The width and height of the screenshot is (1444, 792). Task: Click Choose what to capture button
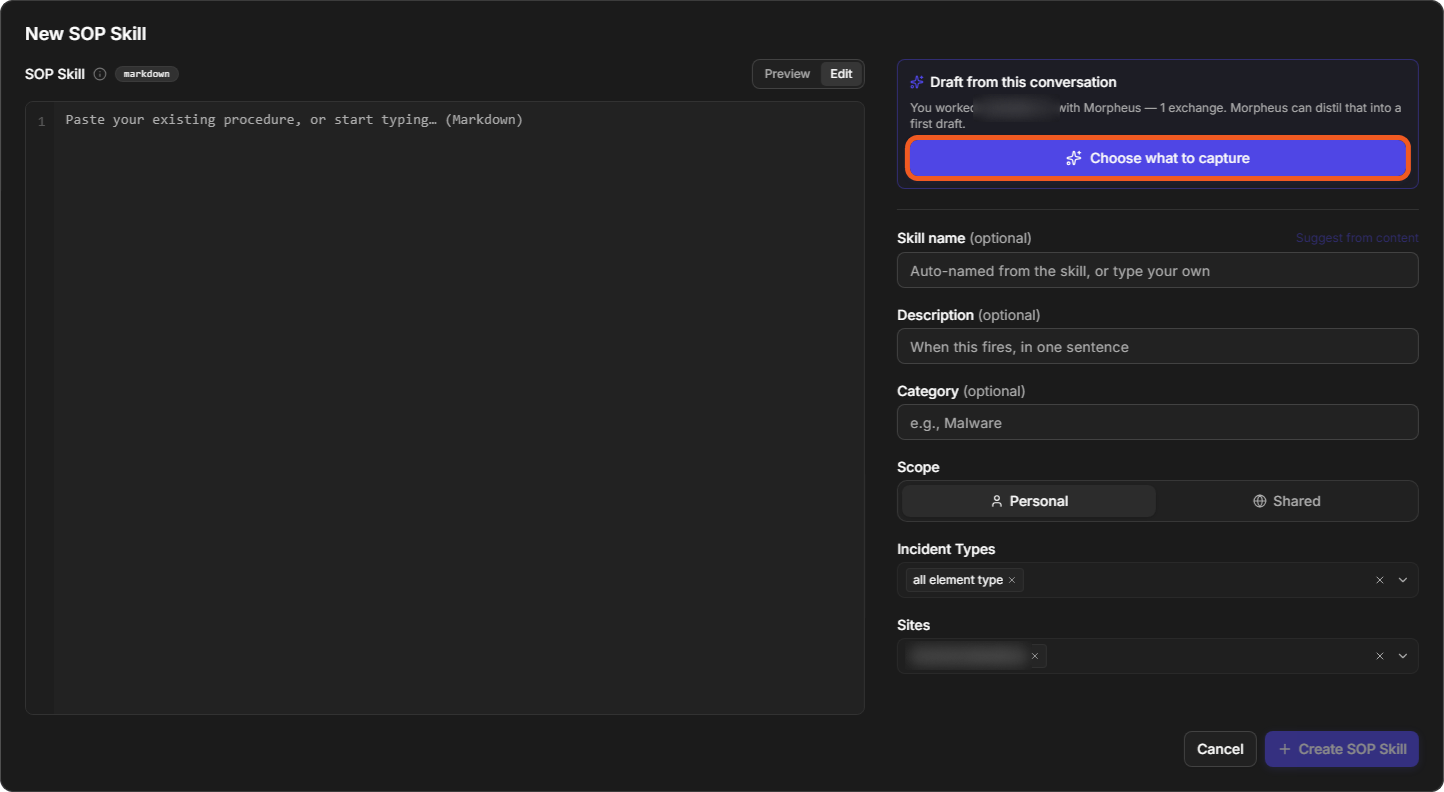pos(1158,158)
